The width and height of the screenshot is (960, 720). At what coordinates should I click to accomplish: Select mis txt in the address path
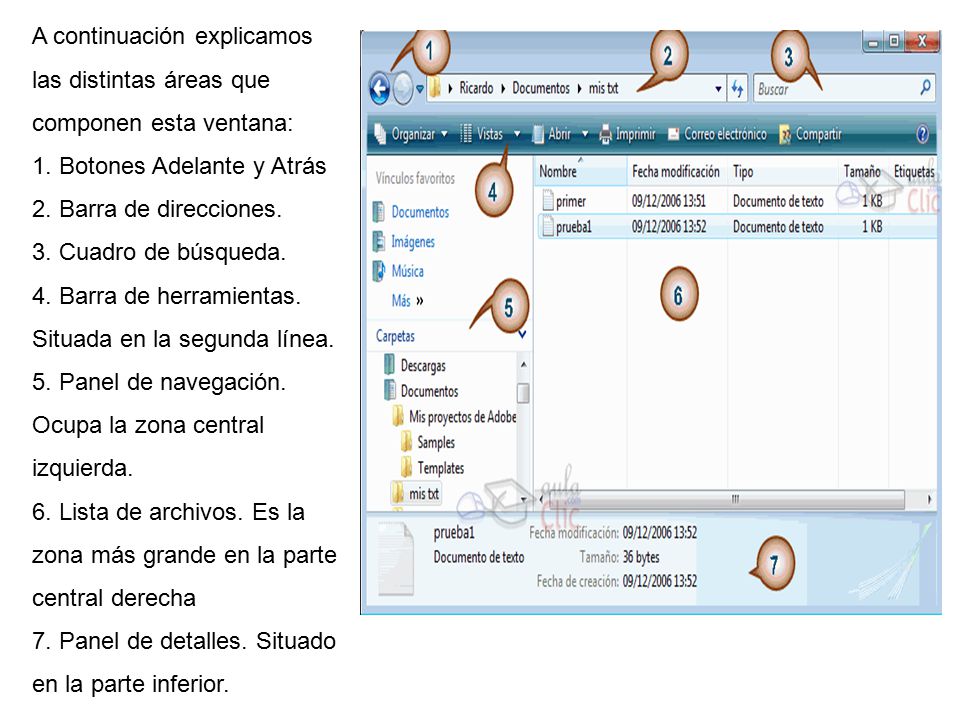click(603, 88)
